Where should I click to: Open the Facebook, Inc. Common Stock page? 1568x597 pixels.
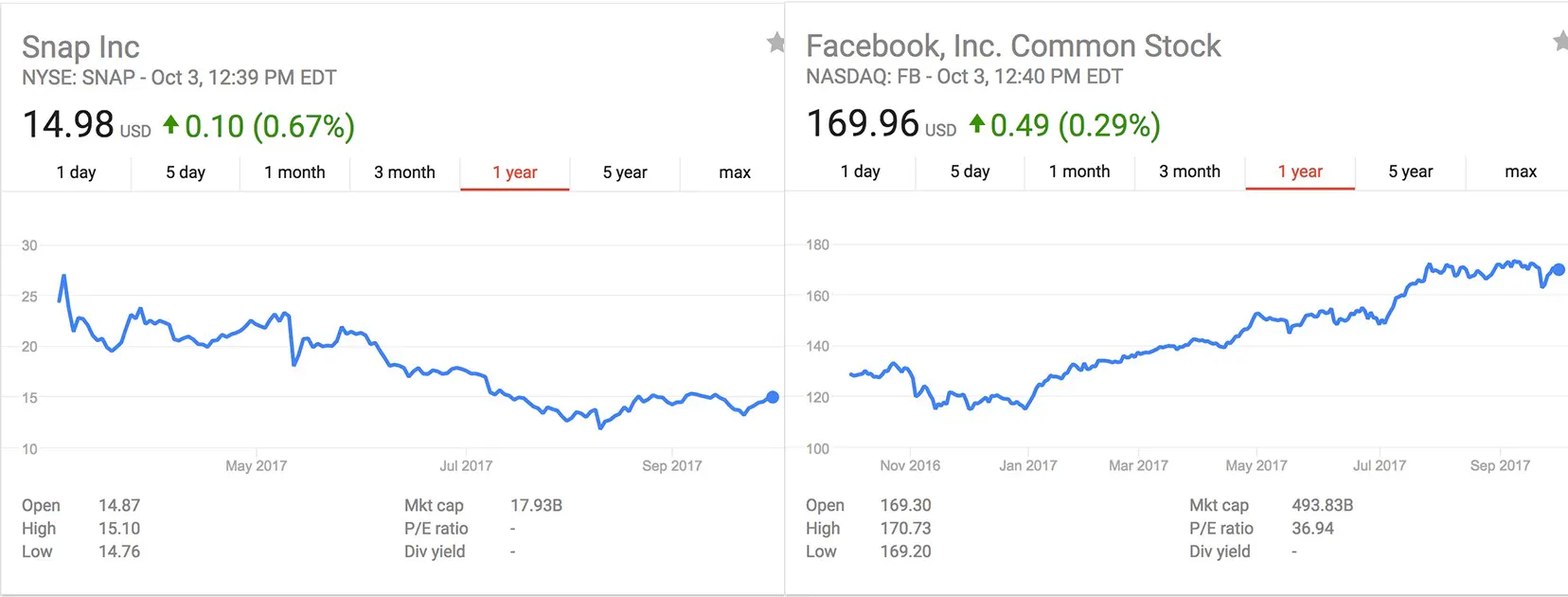[x=1013, y=45]
